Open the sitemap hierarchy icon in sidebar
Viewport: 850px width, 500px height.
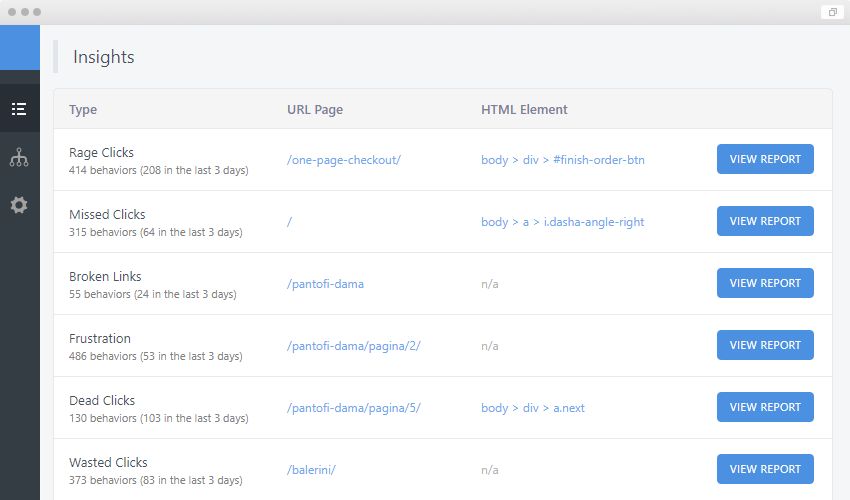19,157
